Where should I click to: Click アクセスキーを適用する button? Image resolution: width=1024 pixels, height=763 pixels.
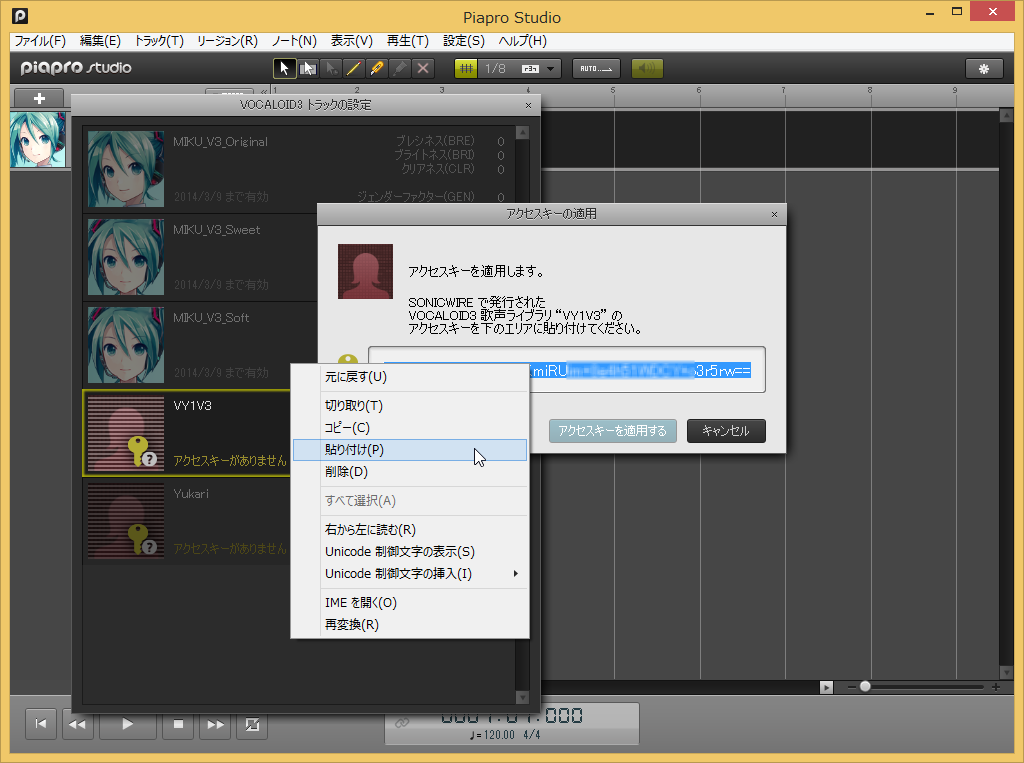pyautogui.click(x=613, y=431)
